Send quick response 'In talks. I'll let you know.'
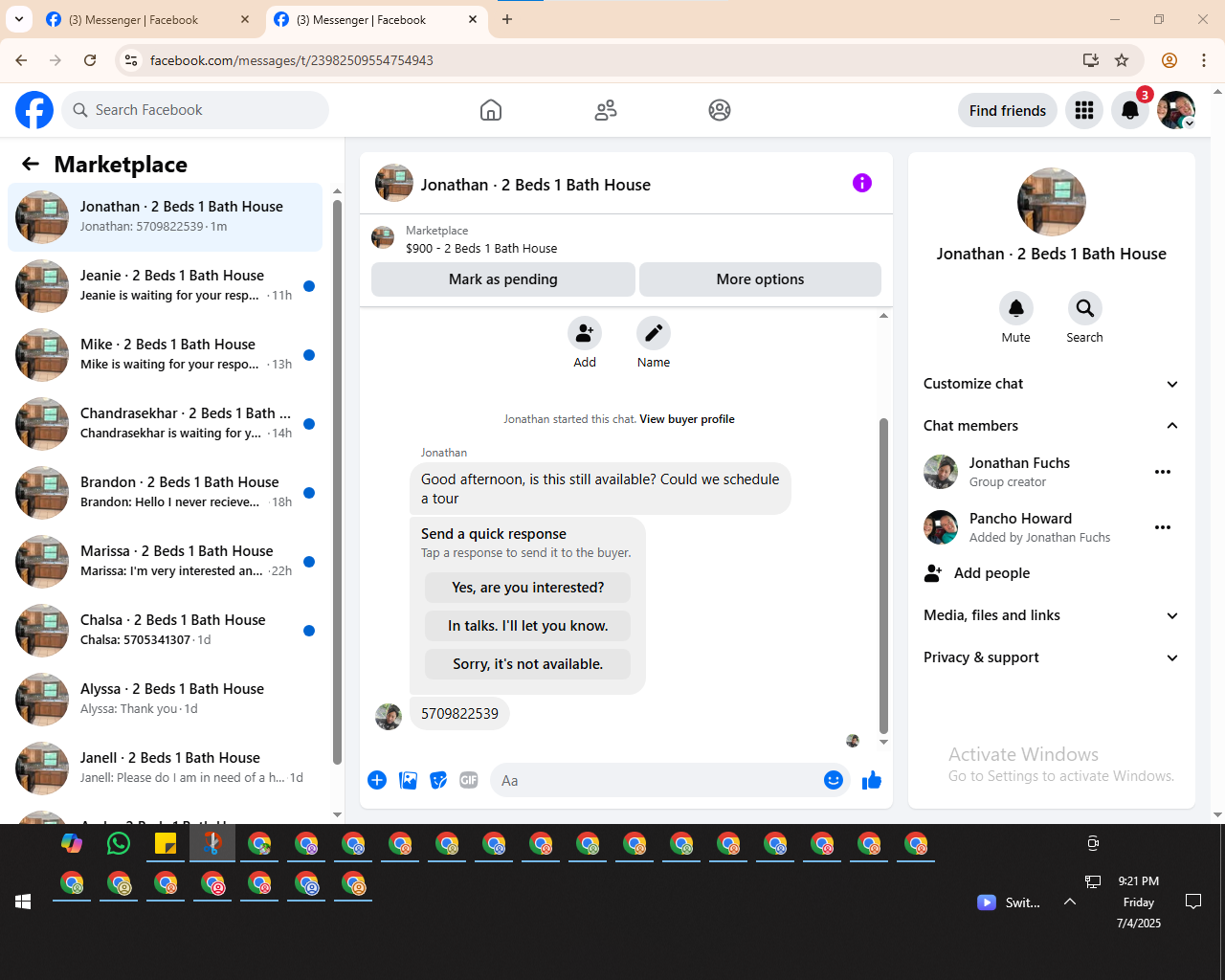The width and height of the screenshot is (1225, 980). pos(528,626)
